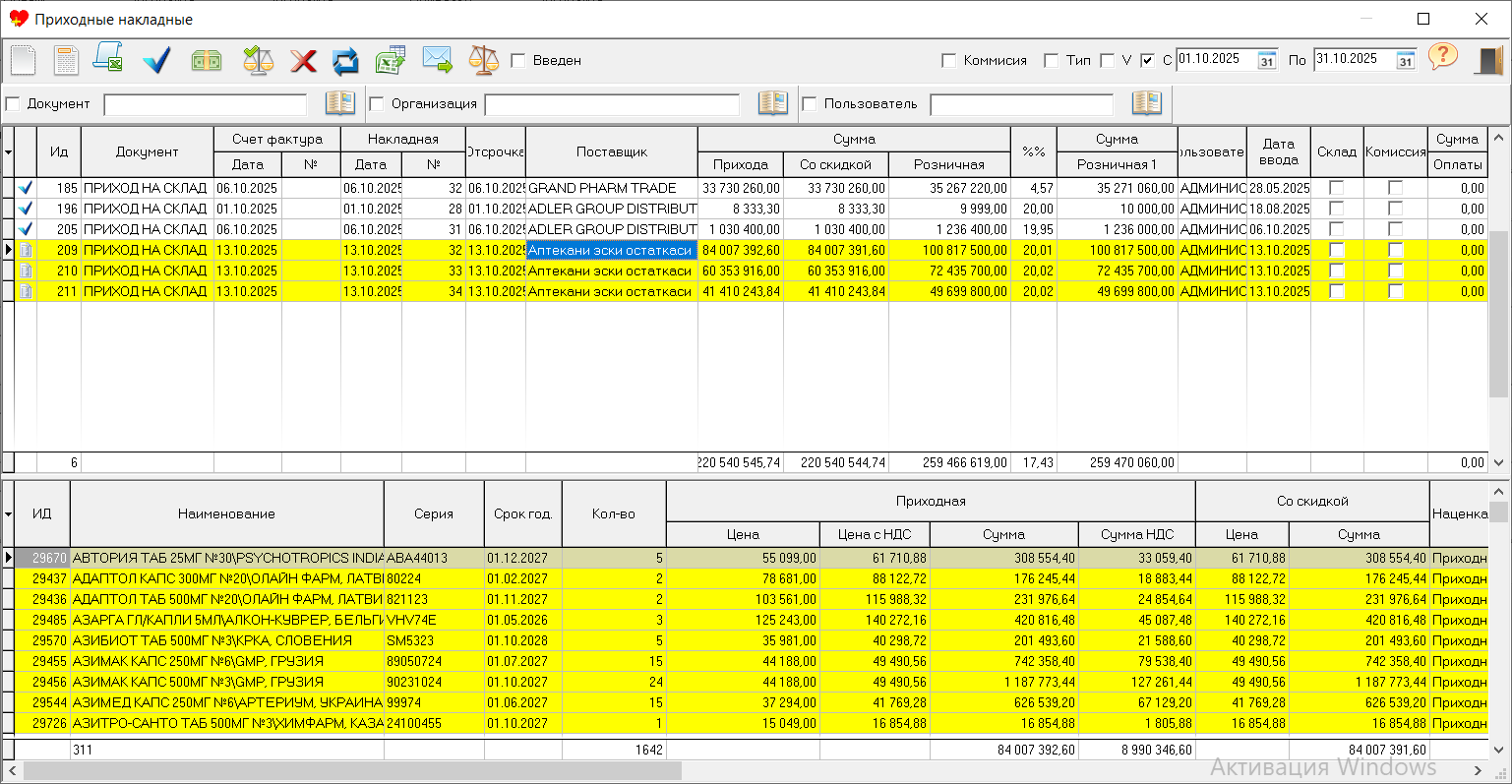The width and height of the screenshot is (1512, 784).
Task: Click the Поставщик column header
Action: coord(611,151)
